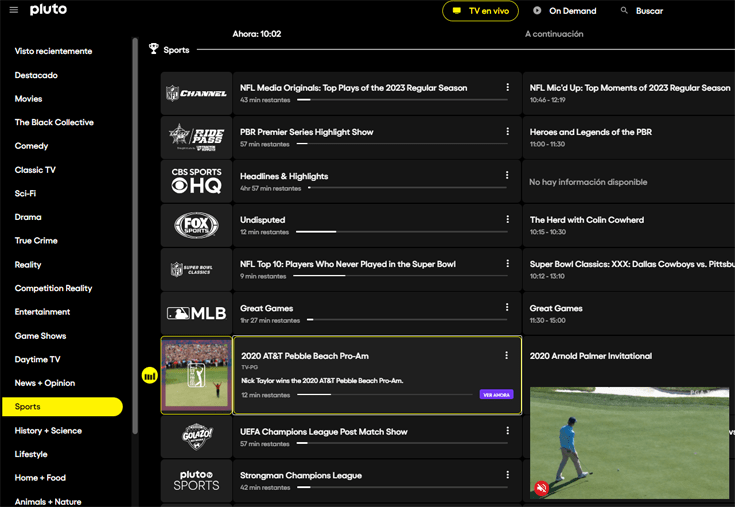Select Entertainment category
This screenshot has height=507, width=735.
click(42, 312)
